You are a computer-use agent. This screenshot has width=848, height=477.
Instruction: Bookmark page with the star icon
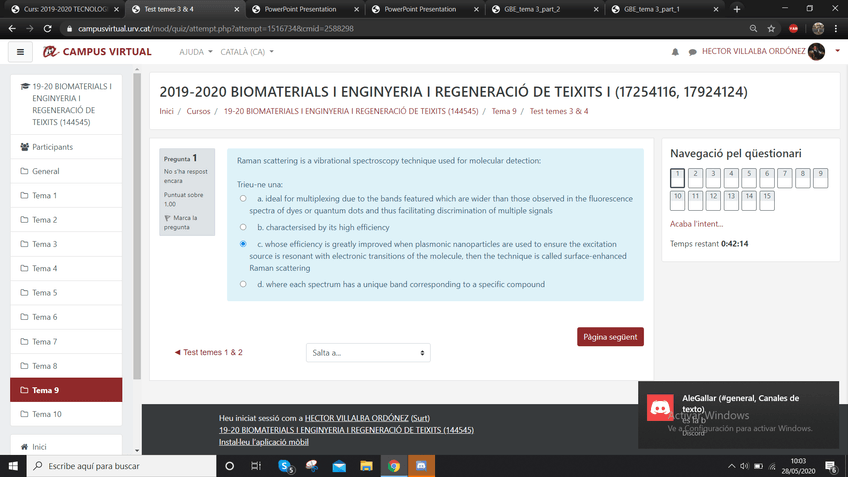tap(771, 29)
